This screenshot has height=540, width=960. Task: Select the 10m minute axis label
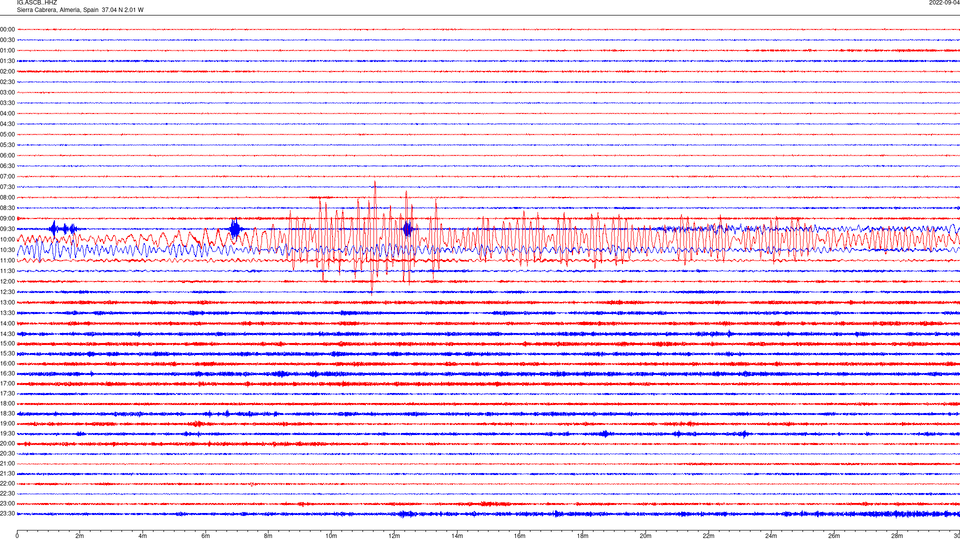pyautogui.click(x=331, y=536)
